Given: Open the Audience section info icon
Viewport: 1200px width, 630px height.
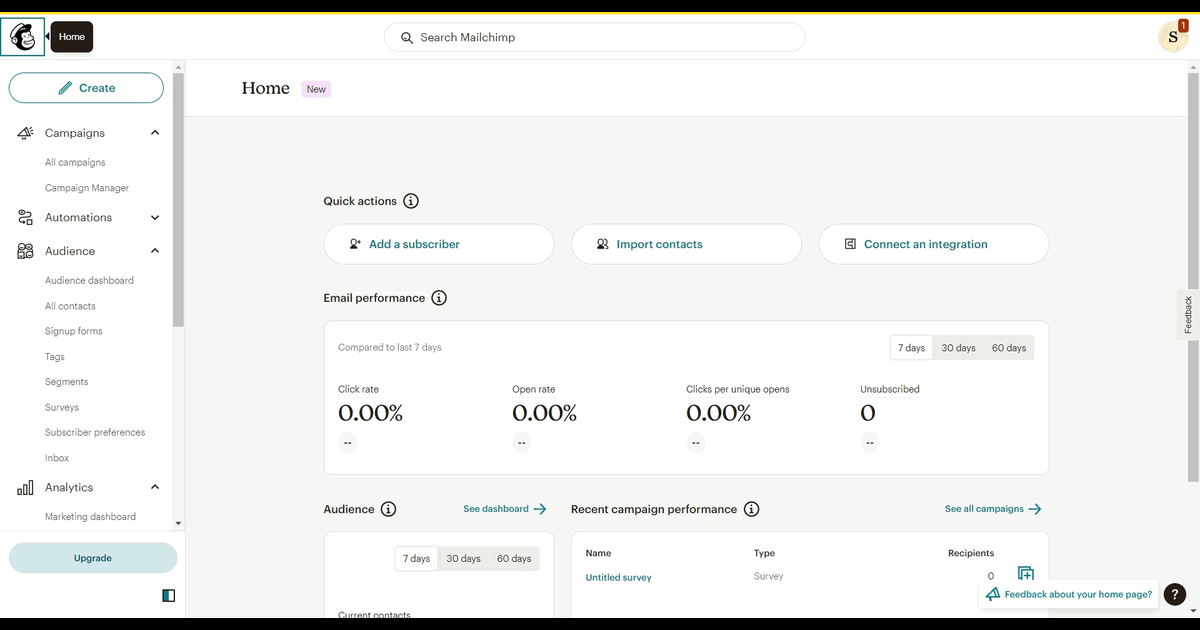Looking at the screenshot, I should (388, 509).
